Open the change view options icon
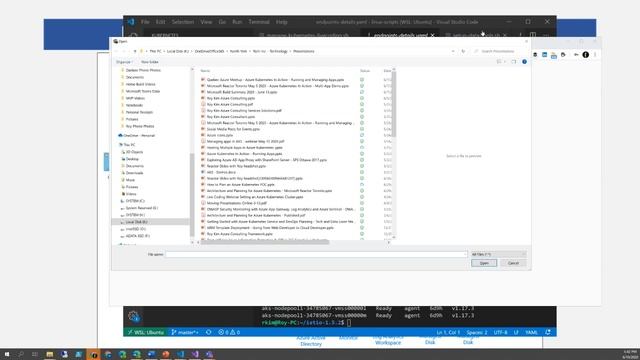 500,62
